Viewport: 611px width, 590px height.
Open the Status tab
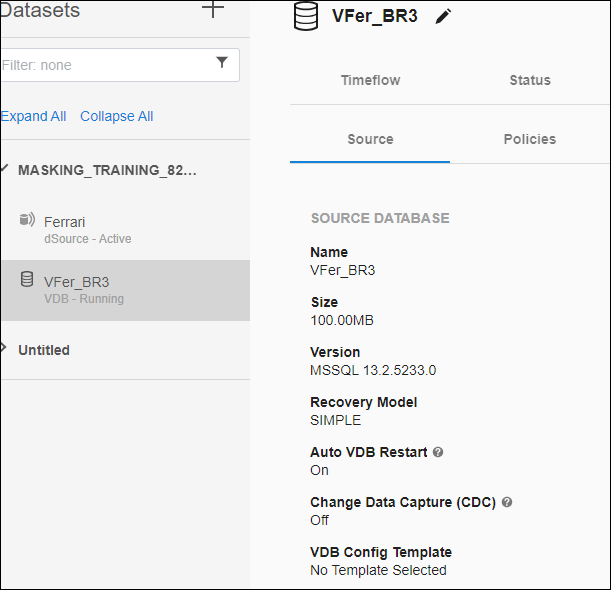pyautogui.click(x=530, y=80)
